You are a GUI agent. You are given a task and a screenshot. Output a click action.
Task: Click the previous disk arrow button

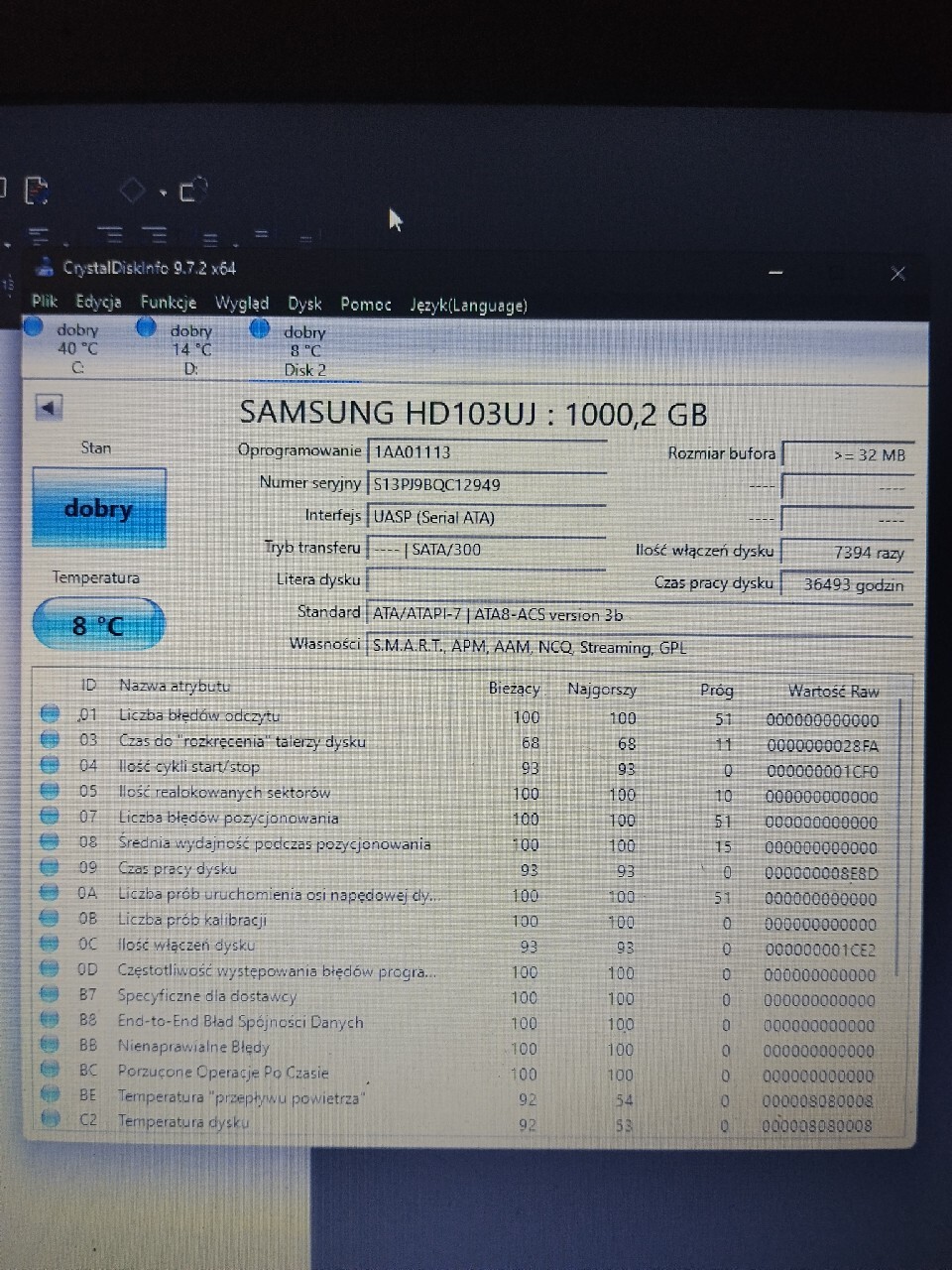click(49, 407)
